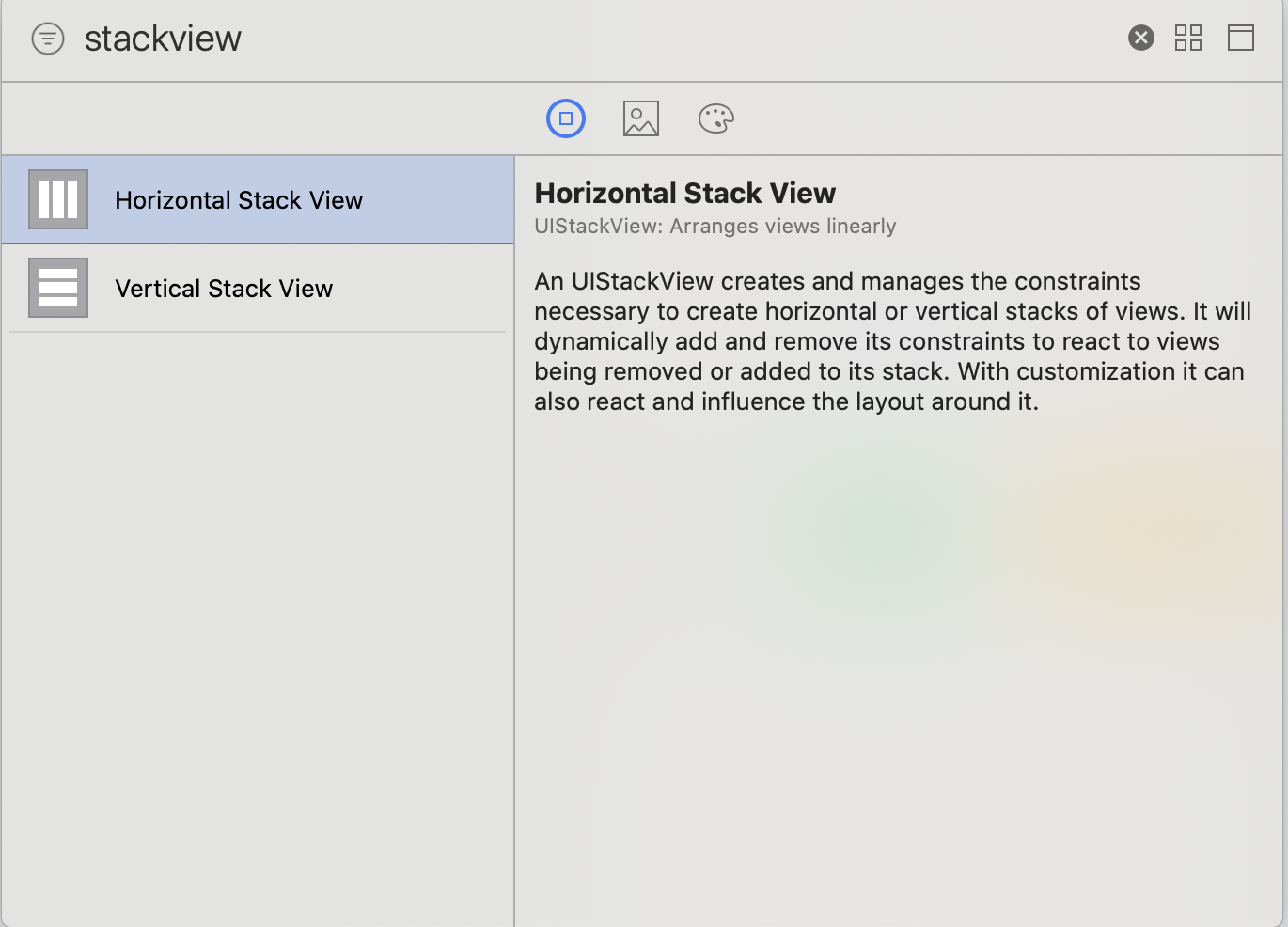Click the Vertical Stack View rows icon
The height and width of the screenshot is (927, 1288).
coord(58,288)
